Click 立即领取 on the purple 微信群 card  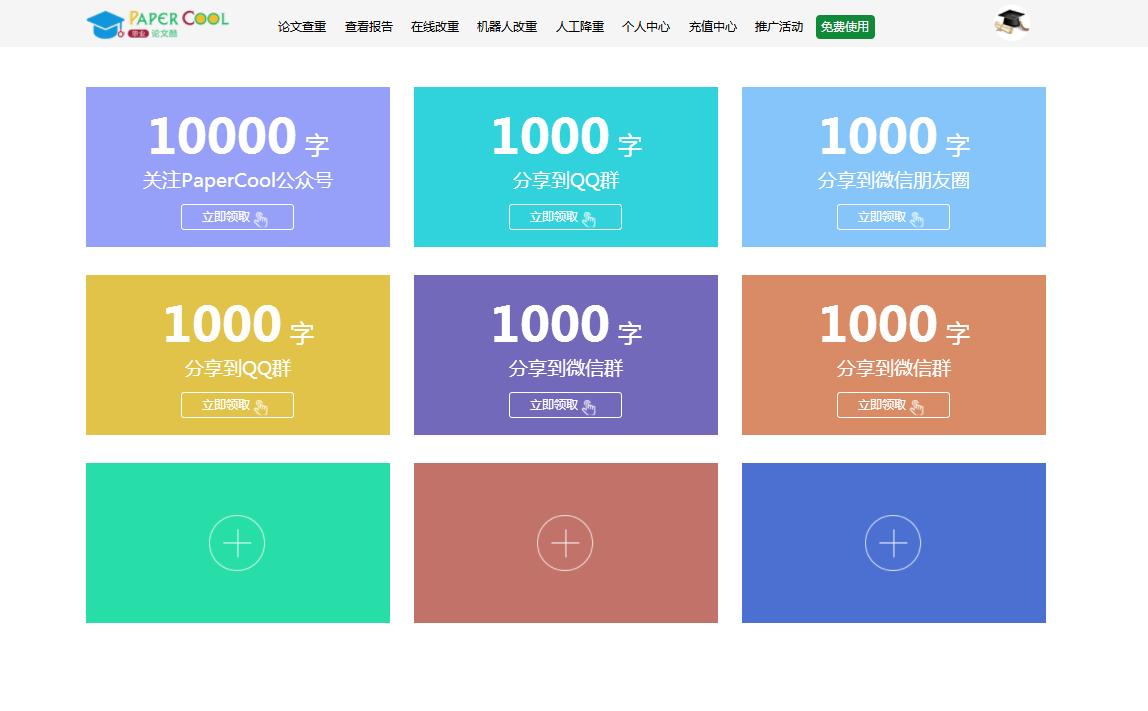(565, 406)
